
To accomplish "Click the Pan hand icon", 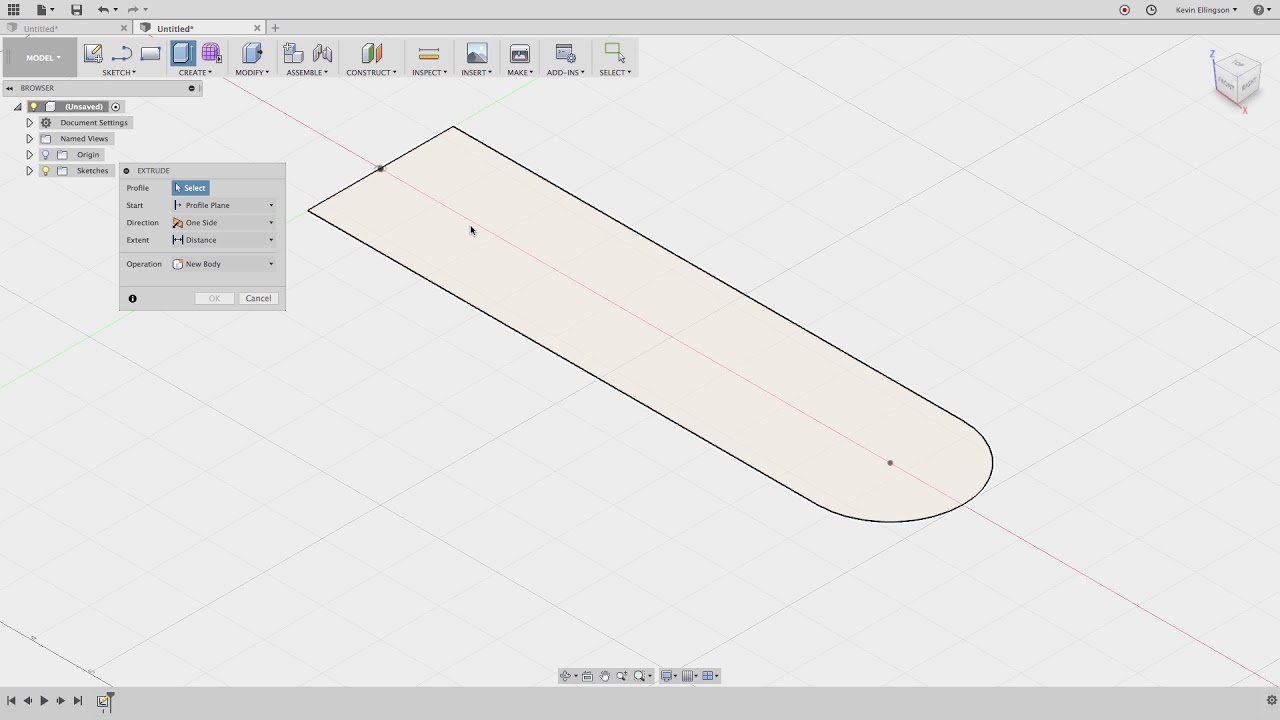I will pos(604,676).
